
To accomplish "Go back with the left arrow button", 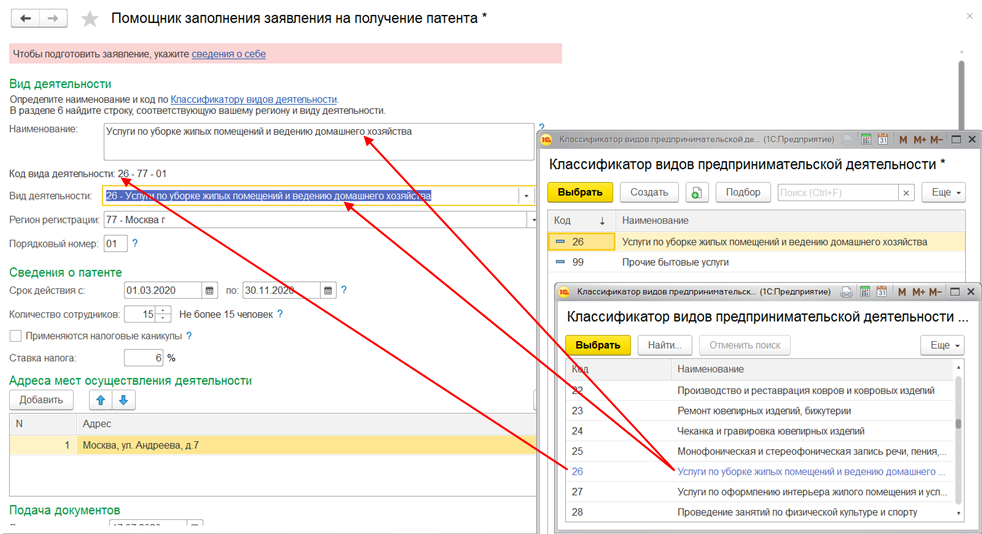I will [x=26, y=18].
